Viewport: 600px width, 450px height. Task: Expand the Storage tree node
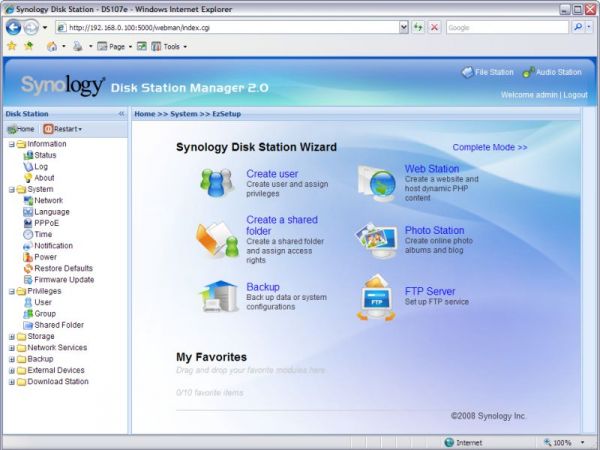[x=11, y=337]
